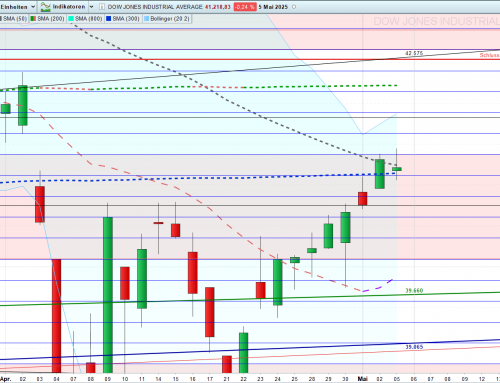Click the blue 39.865 line label
The image size is (500, 383).
[414, 347]
